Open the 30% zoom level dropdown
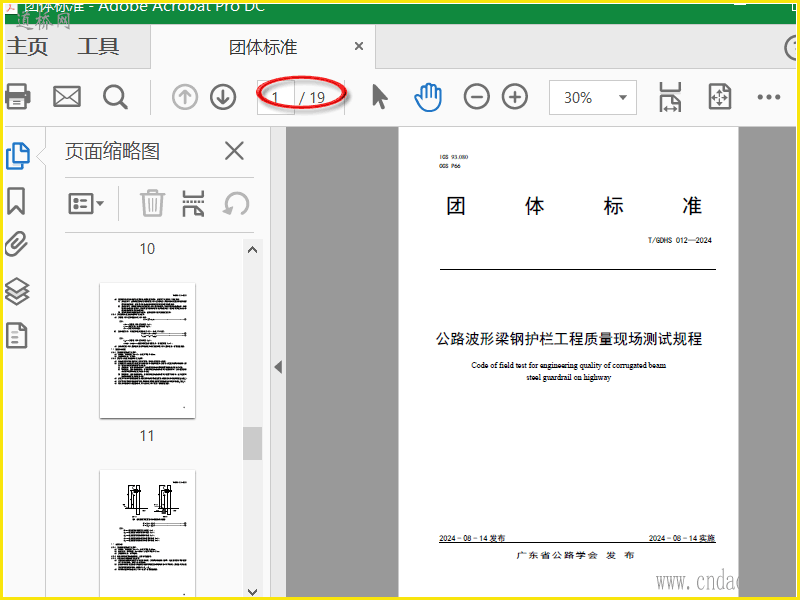 tap(593, 97)
